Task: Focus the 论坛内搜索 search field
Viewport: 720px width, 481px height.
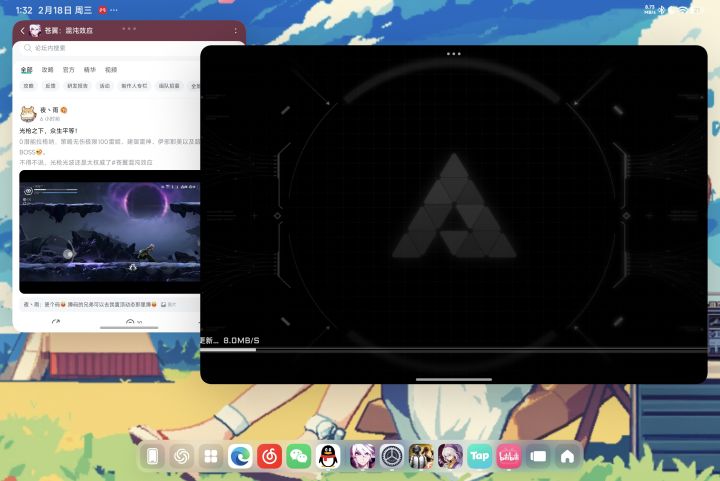Action: pyautogui.click(x=110, y=48)
